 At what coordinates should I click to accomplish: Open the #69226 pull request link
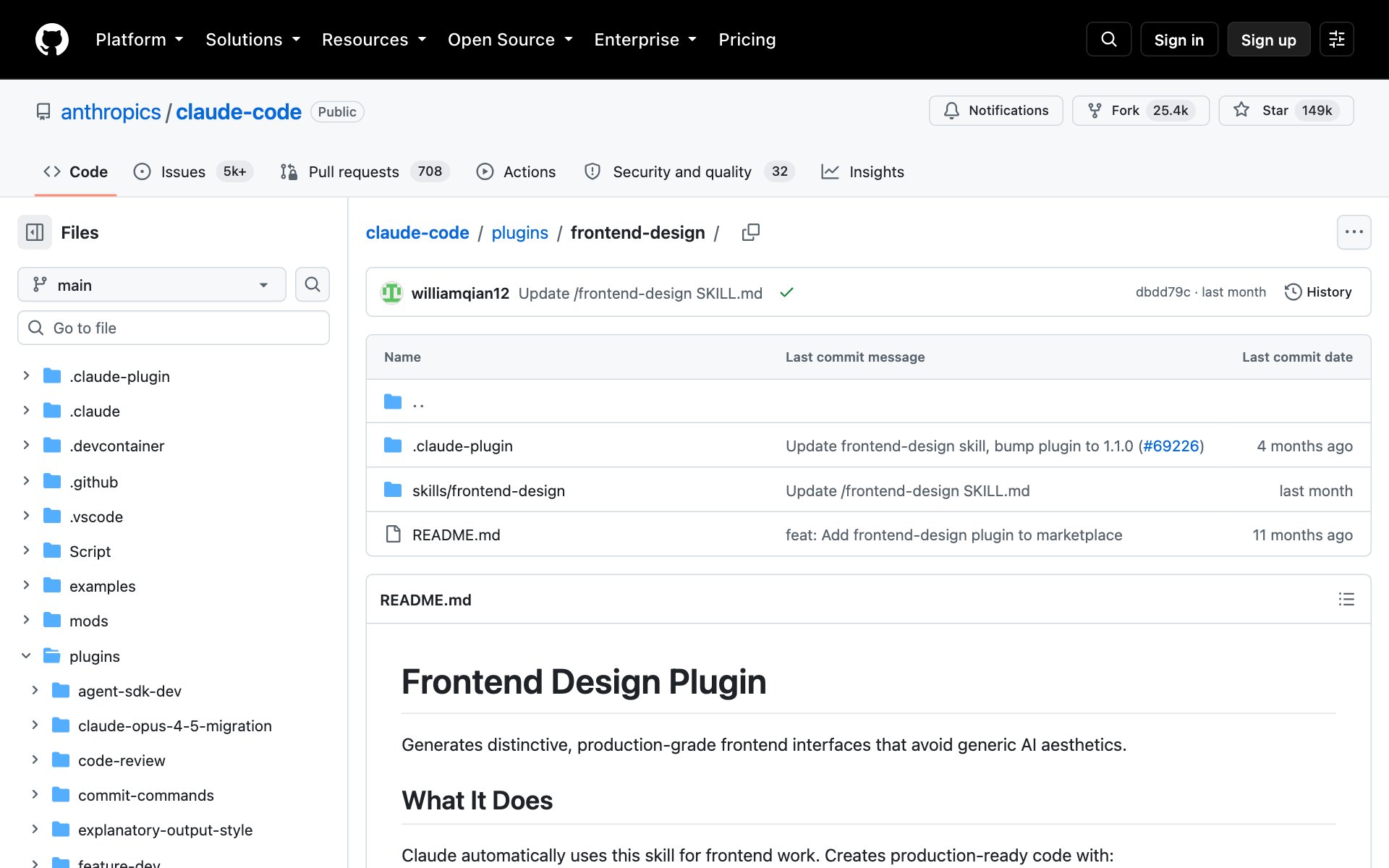[x=1171, y=446]
